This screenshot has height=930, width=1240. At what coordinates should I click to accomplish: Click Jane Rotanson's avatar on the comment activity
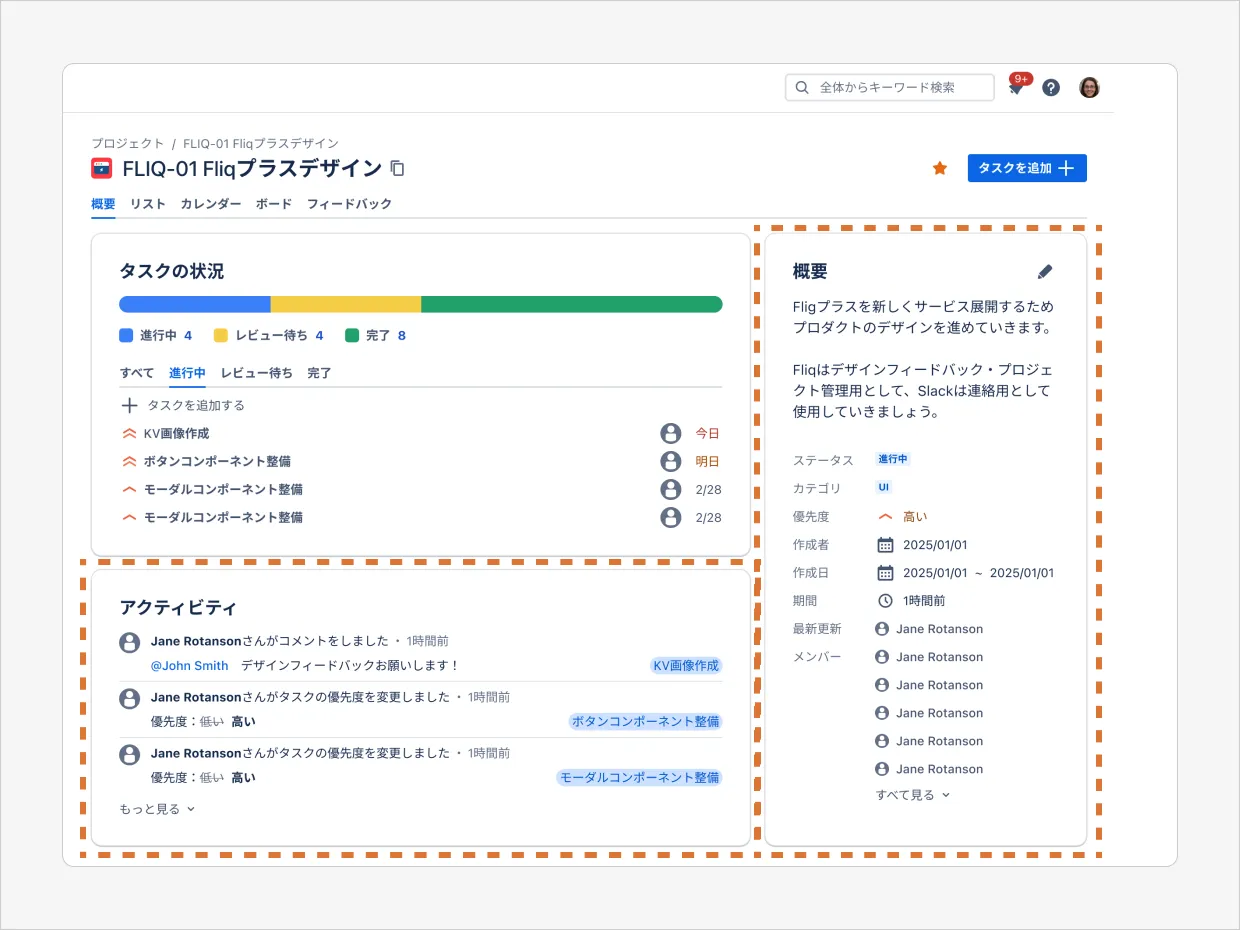pyautogui.click(x=129, y=642)
